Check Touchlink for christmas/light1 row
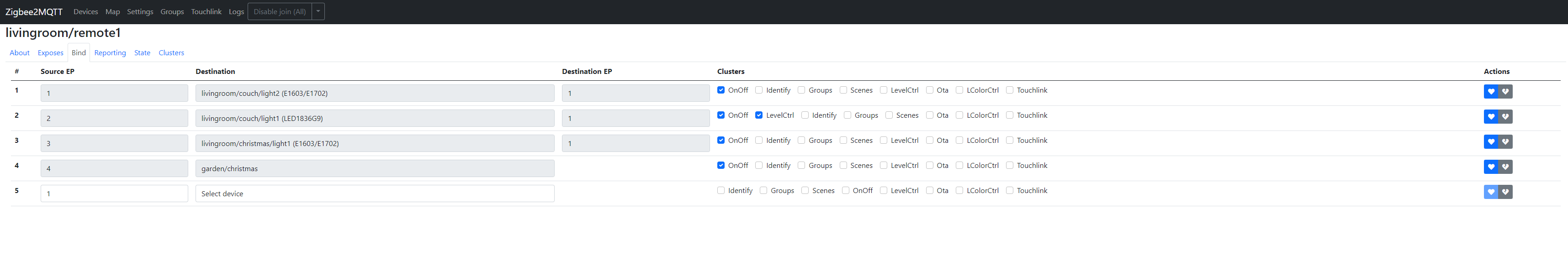 click(x=1009, y=140)
